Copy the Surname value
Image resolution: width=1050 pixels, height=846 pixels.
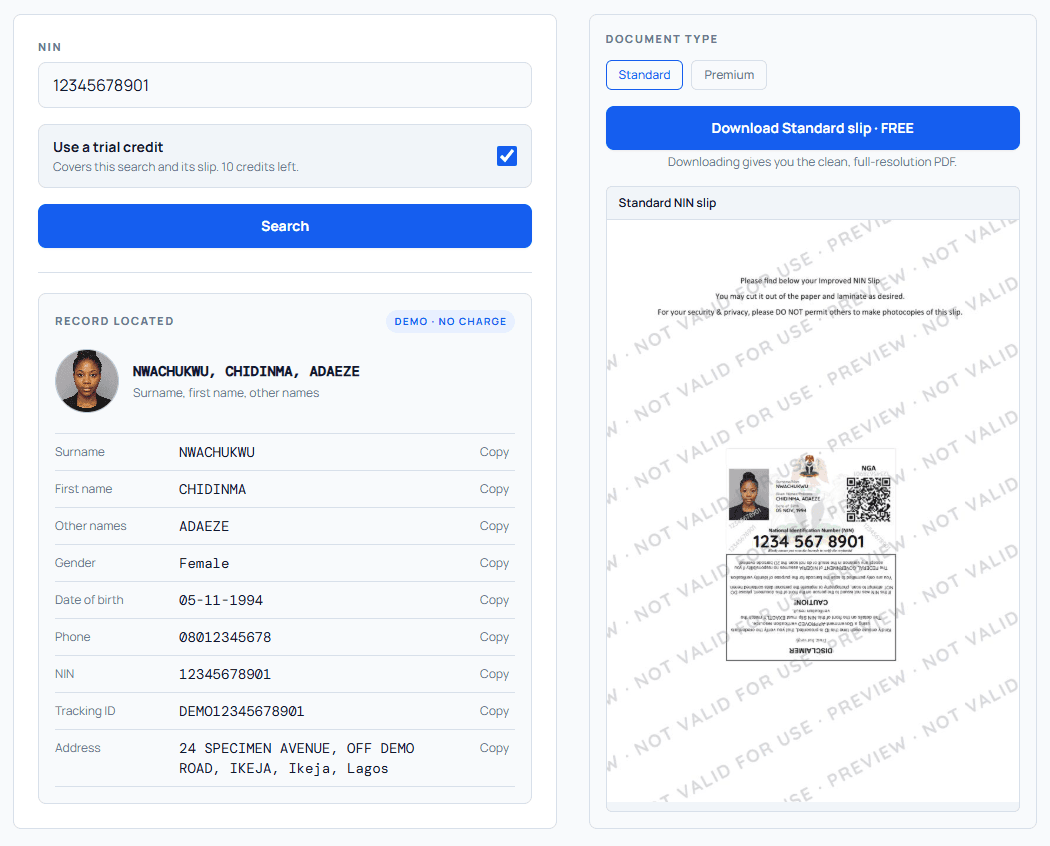494,452
